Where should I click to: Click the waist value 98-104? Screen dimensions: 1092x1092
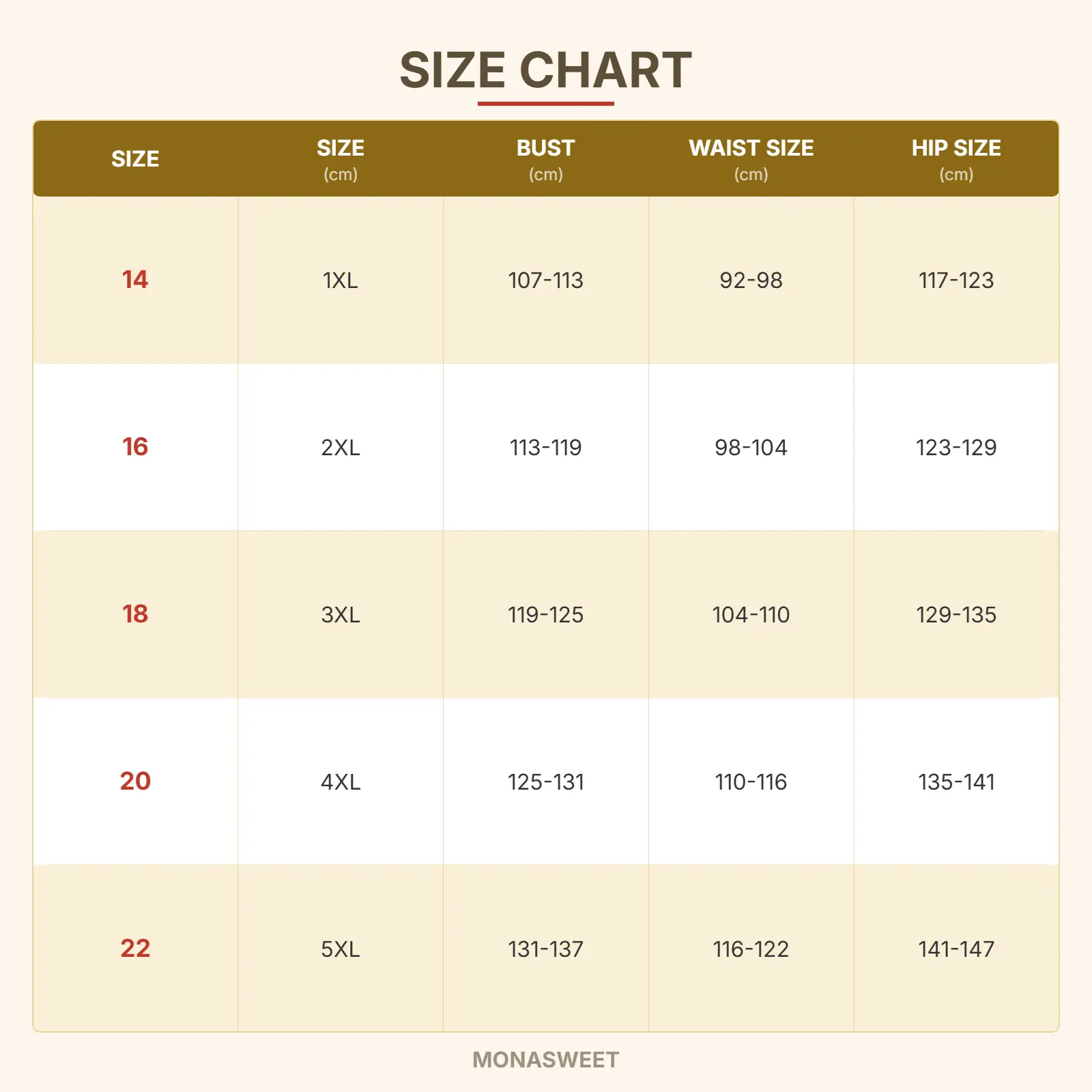[751, 448]
